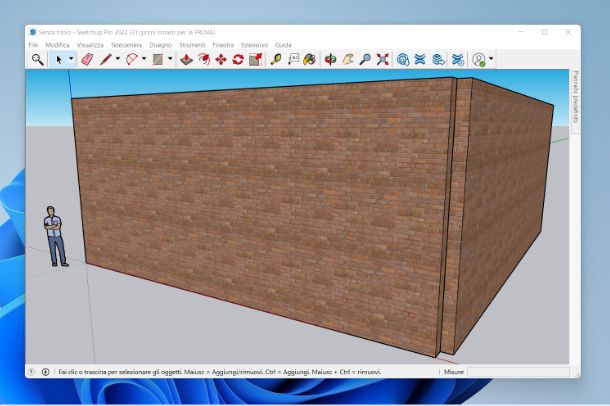Choose the Line pencil tool
Screen dimensions: 610x406
pos(105,60)
